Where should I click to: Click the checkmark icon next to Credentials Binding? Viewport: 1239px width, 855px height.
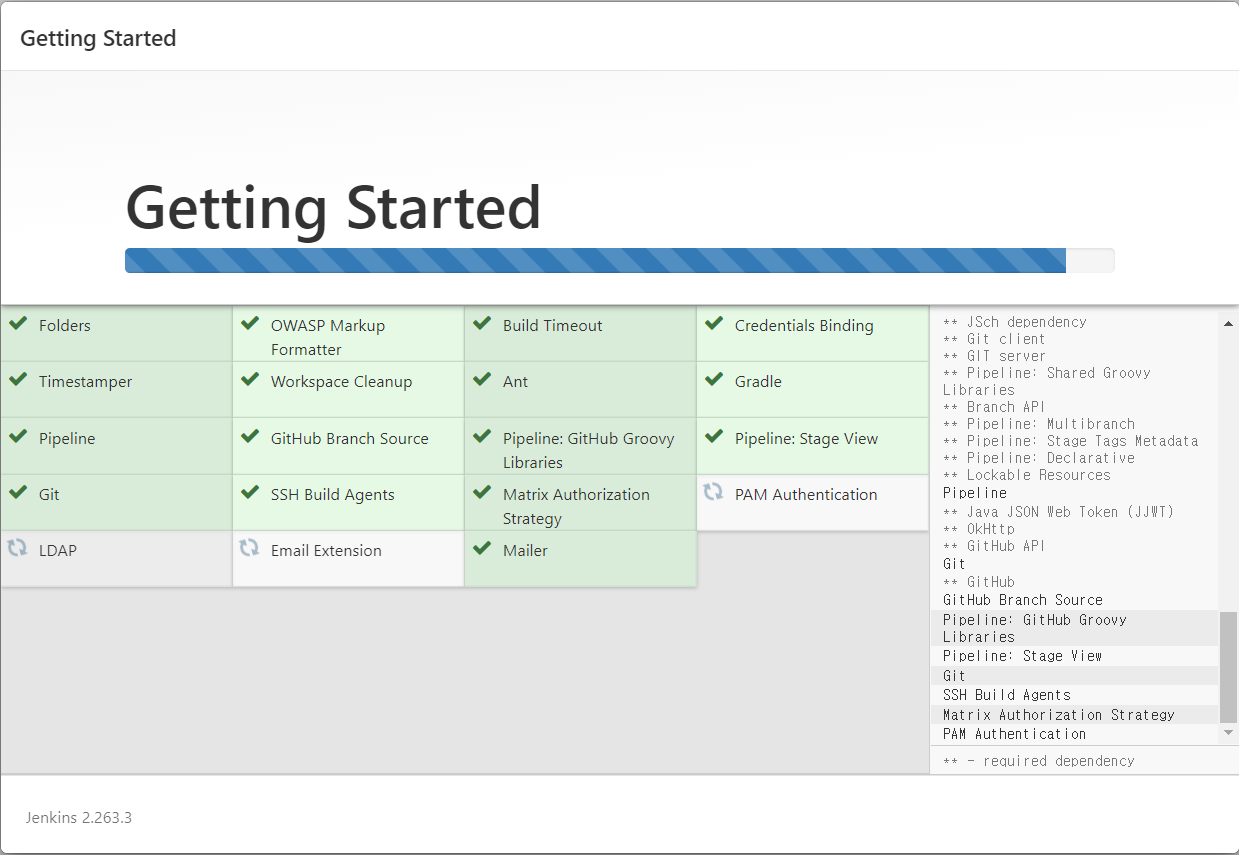[x=714, y=324]
